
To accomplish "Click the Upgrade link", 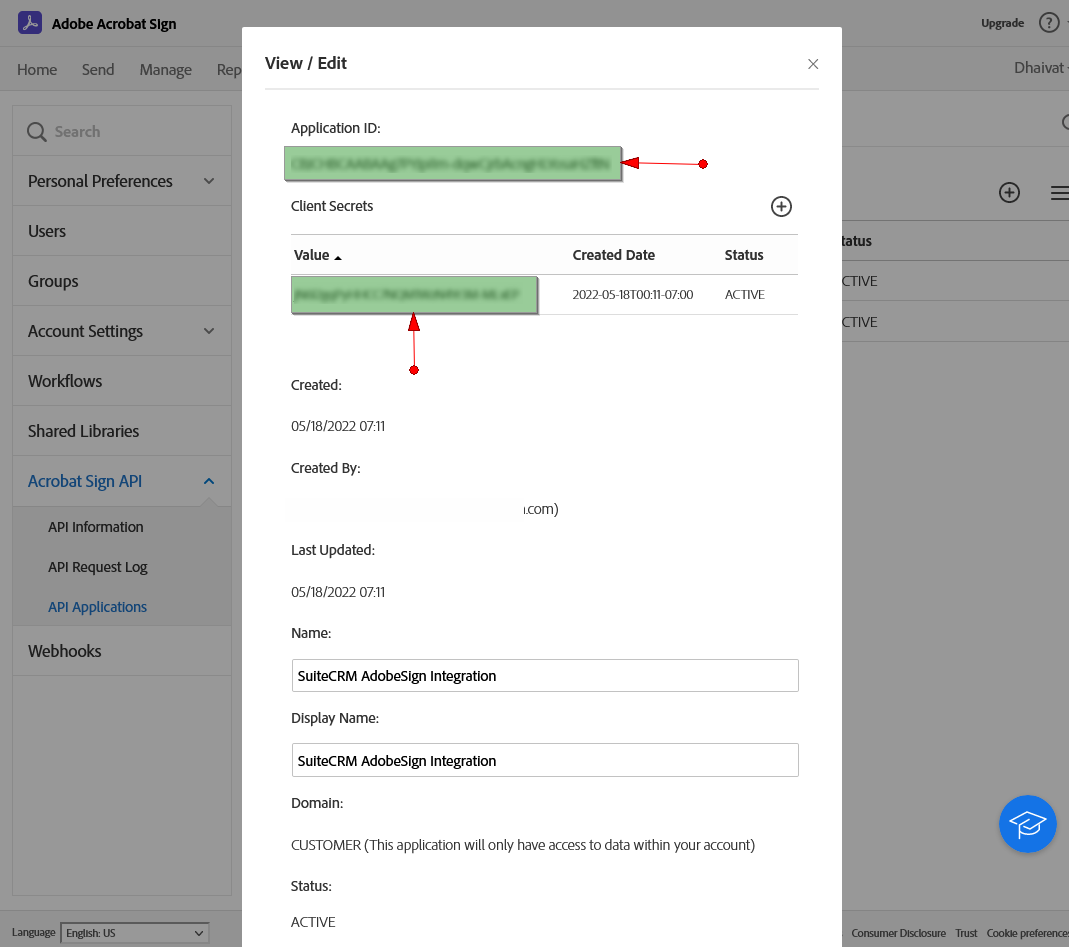I will tap(1002, 23).
